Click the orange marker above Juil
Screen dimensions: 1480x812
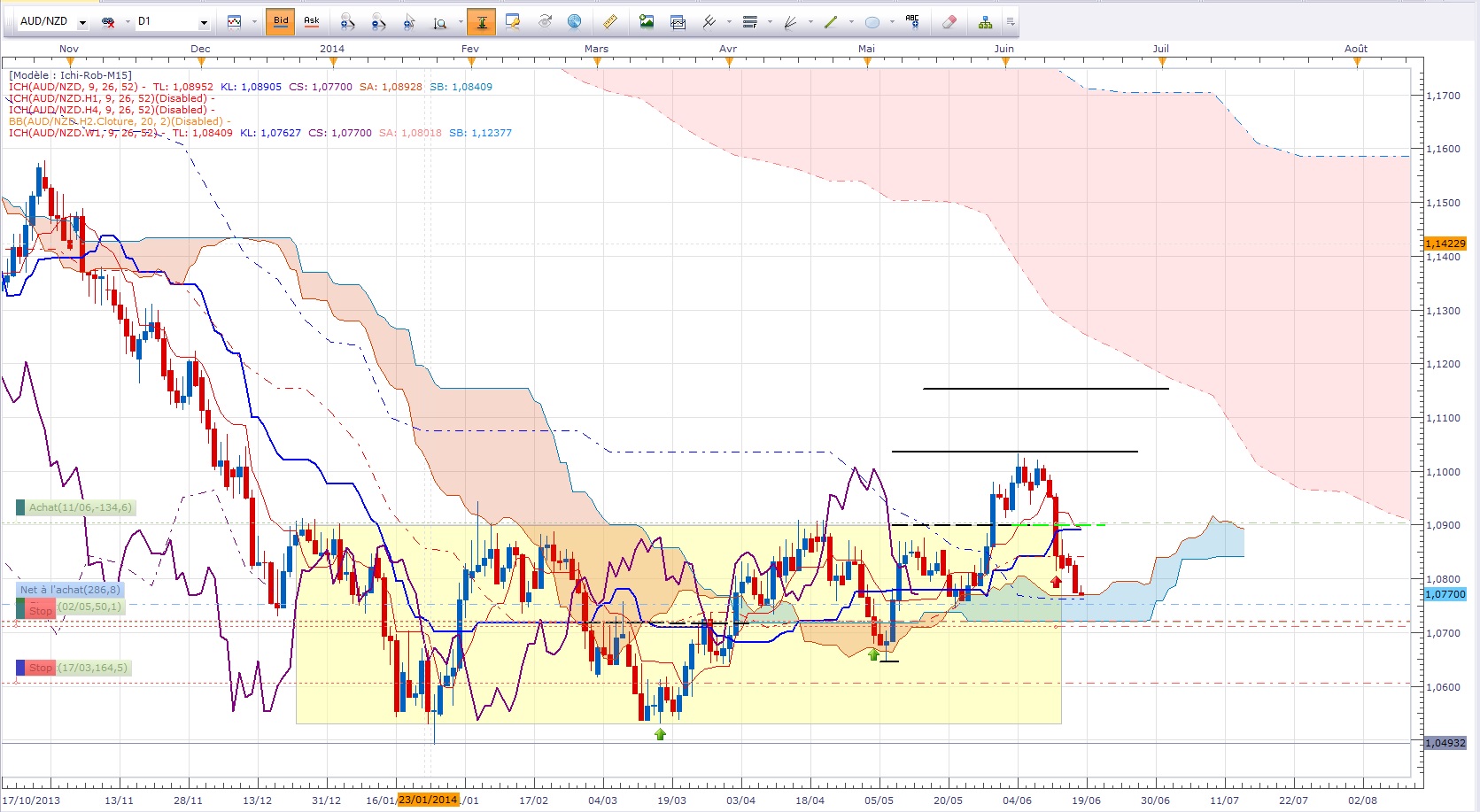[1162, 62]
